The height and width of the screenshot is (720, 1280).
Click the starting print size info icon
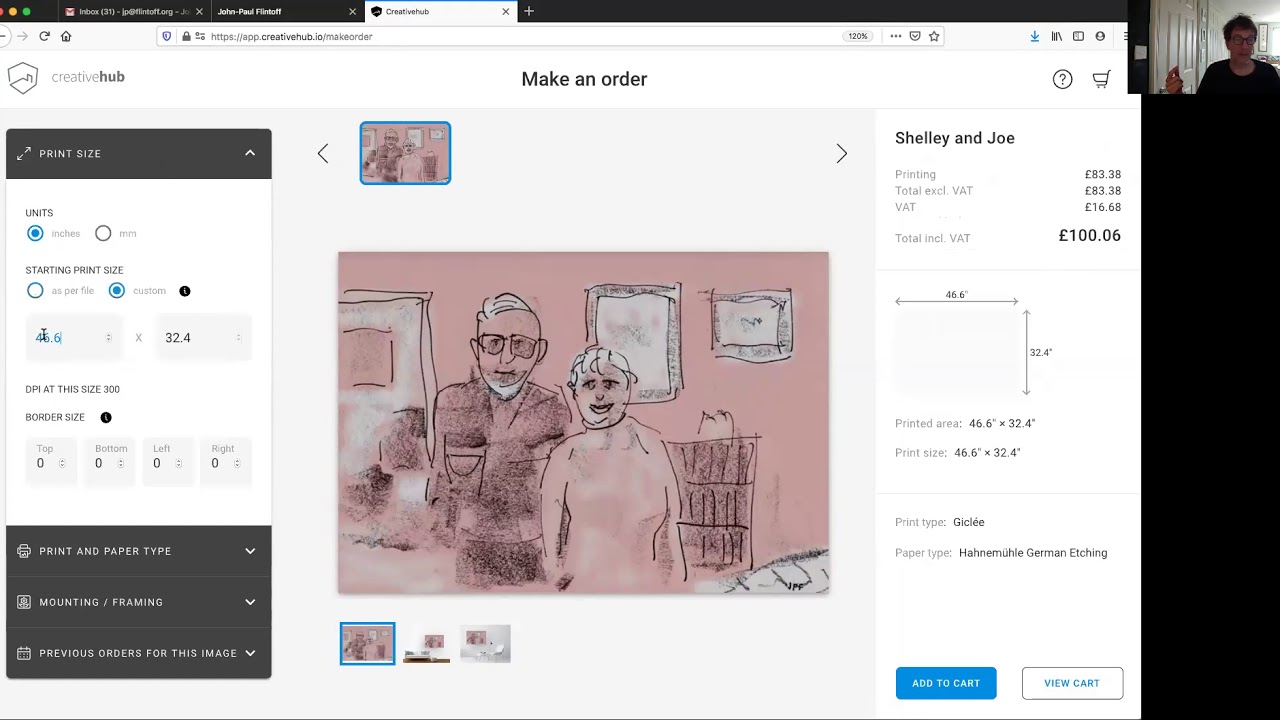tap(184, 291)
